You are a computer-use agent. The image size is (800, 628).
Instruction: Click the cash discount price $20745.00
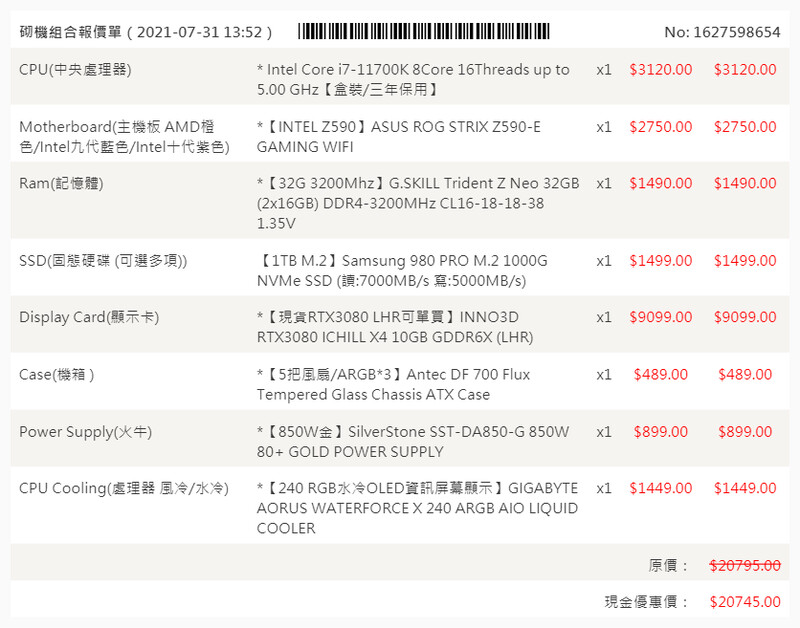coord(745,602)
